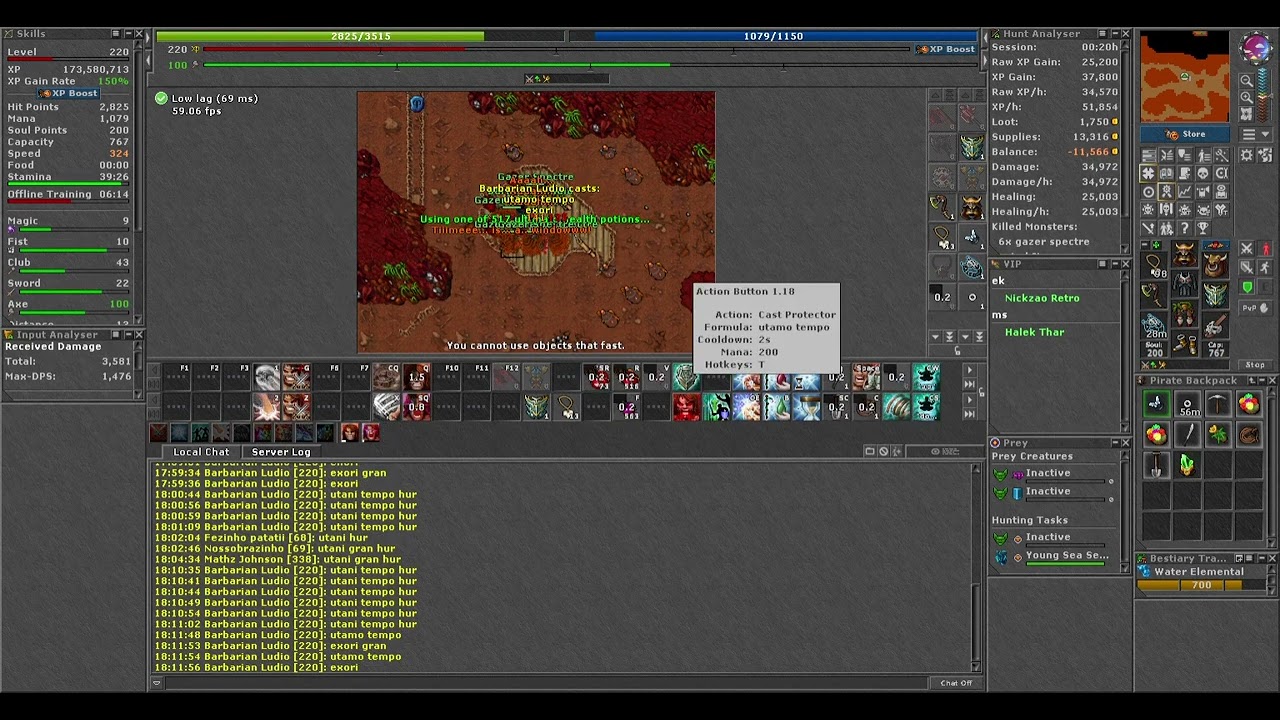This screenshot has width=1280, height=720.
Task: Use the Q 1.5 cooldown action button
Action: 417,377
